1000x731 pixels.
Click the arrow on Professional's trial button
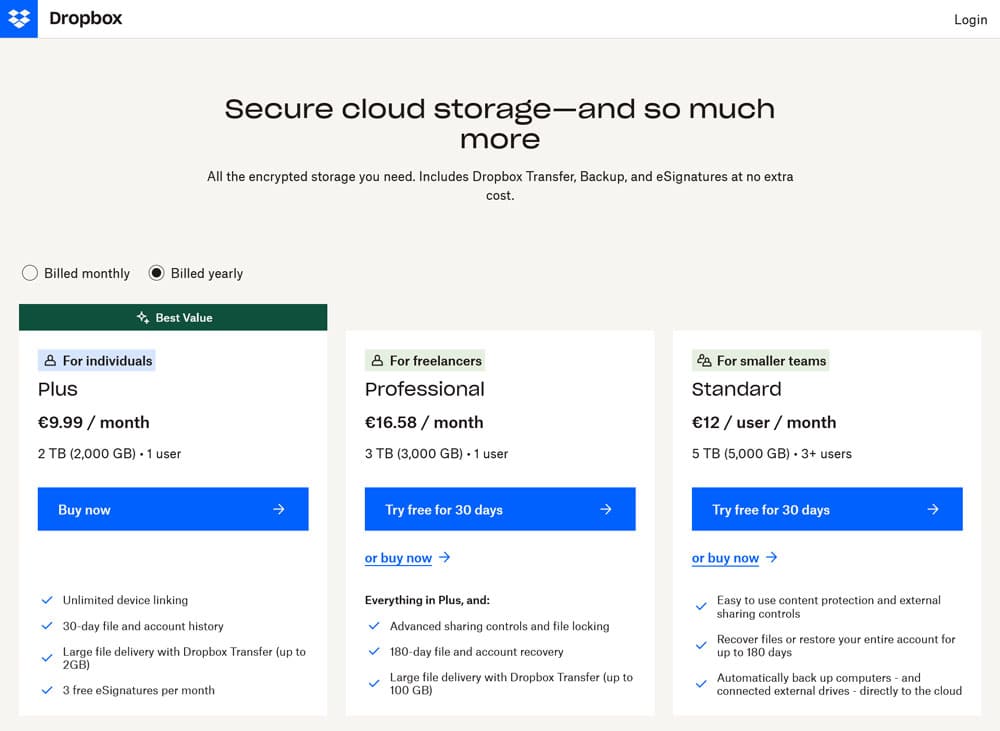(606, 509)
